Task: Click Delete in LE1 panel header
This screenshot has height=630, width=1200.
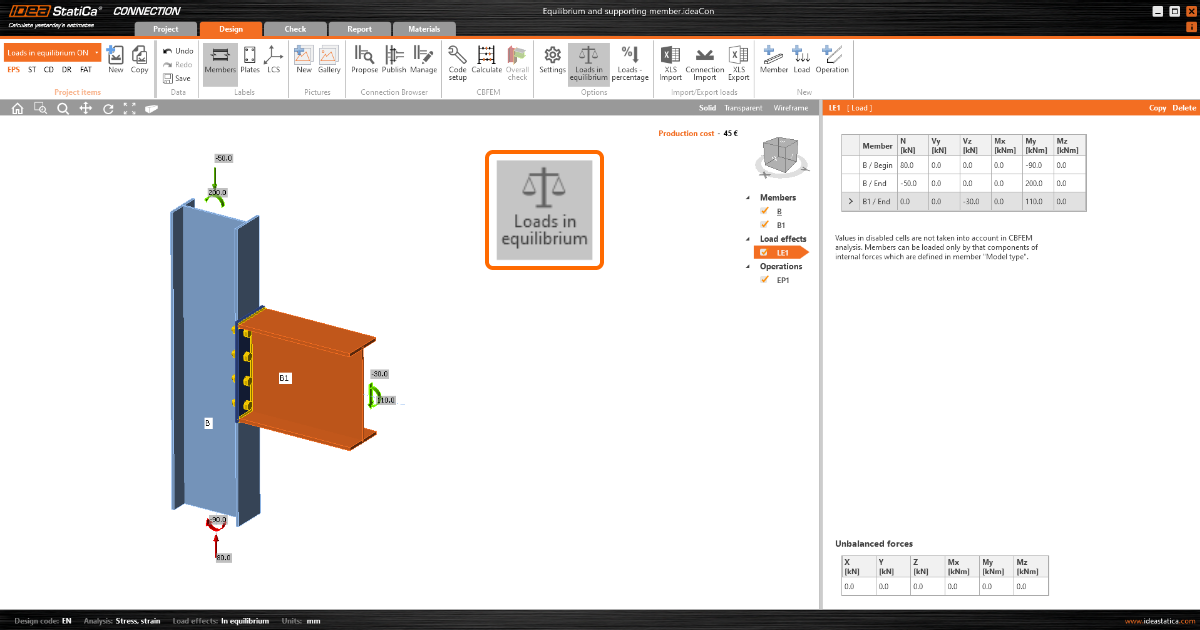Action: (x=1184, y=108)
